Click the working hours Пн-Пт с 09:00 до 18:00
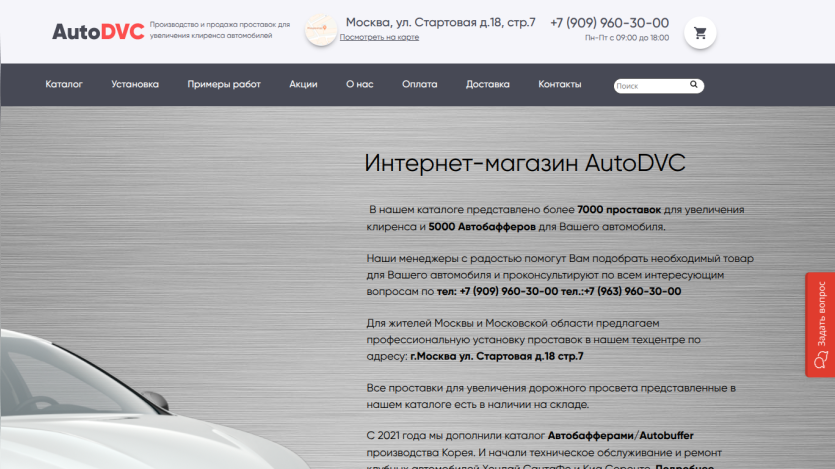 (x=627, y=38)
